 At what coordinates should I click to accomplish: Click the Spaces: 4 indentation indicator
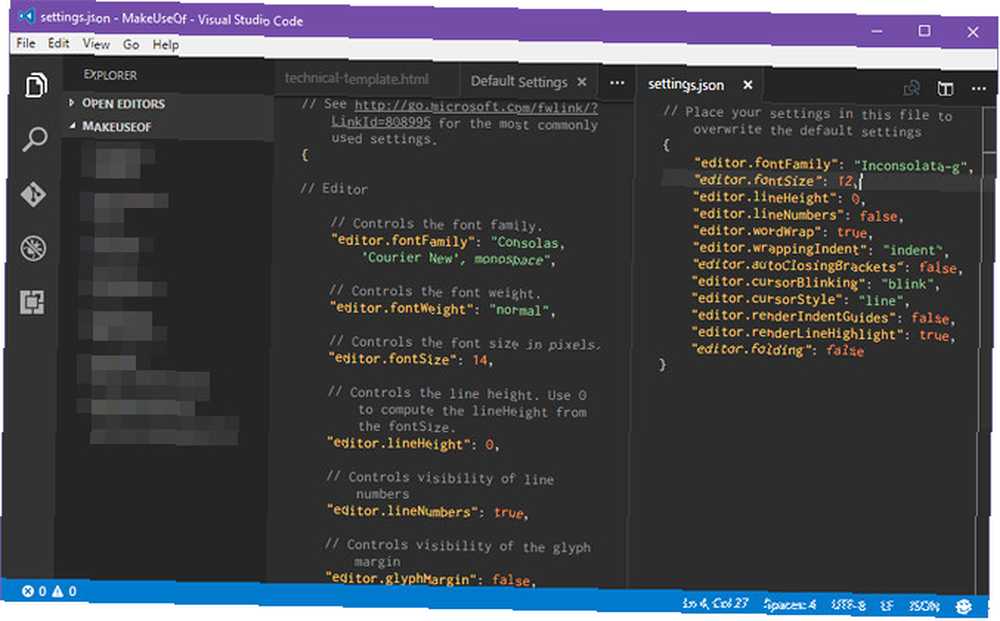pos(790,604)
